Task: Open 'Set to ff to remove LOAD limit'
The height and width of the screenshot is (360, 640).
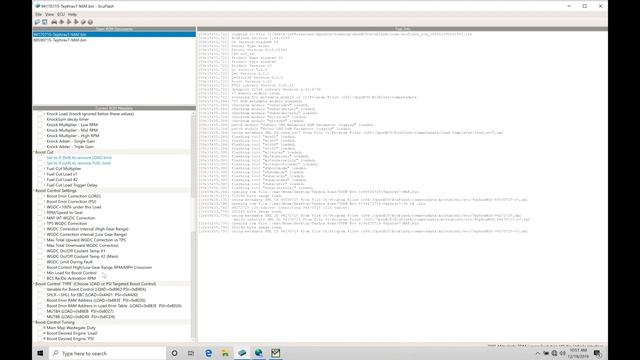Action: tap(79, 158)
